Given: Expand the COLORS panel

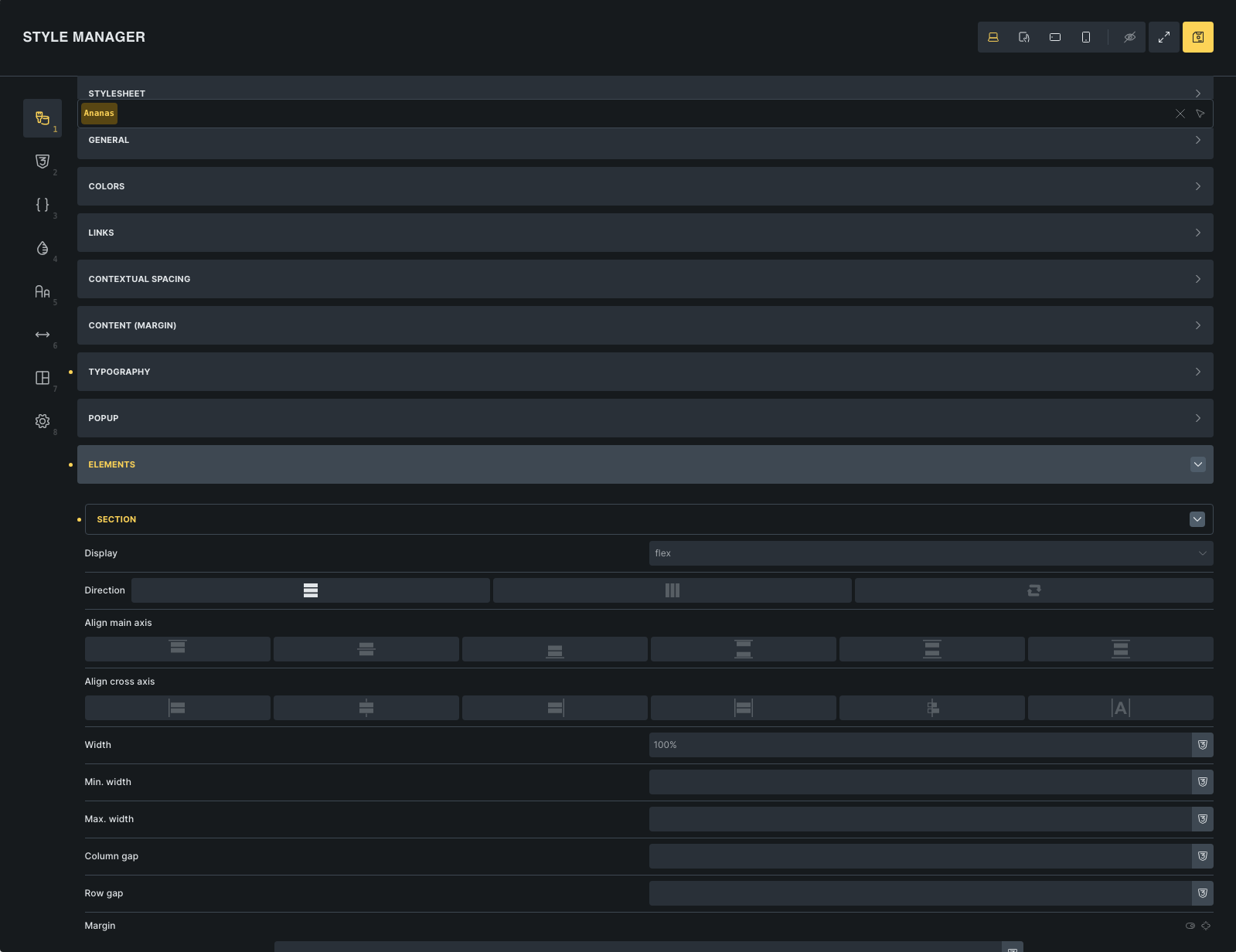Looking at the screenshot, I should (645, 186).
